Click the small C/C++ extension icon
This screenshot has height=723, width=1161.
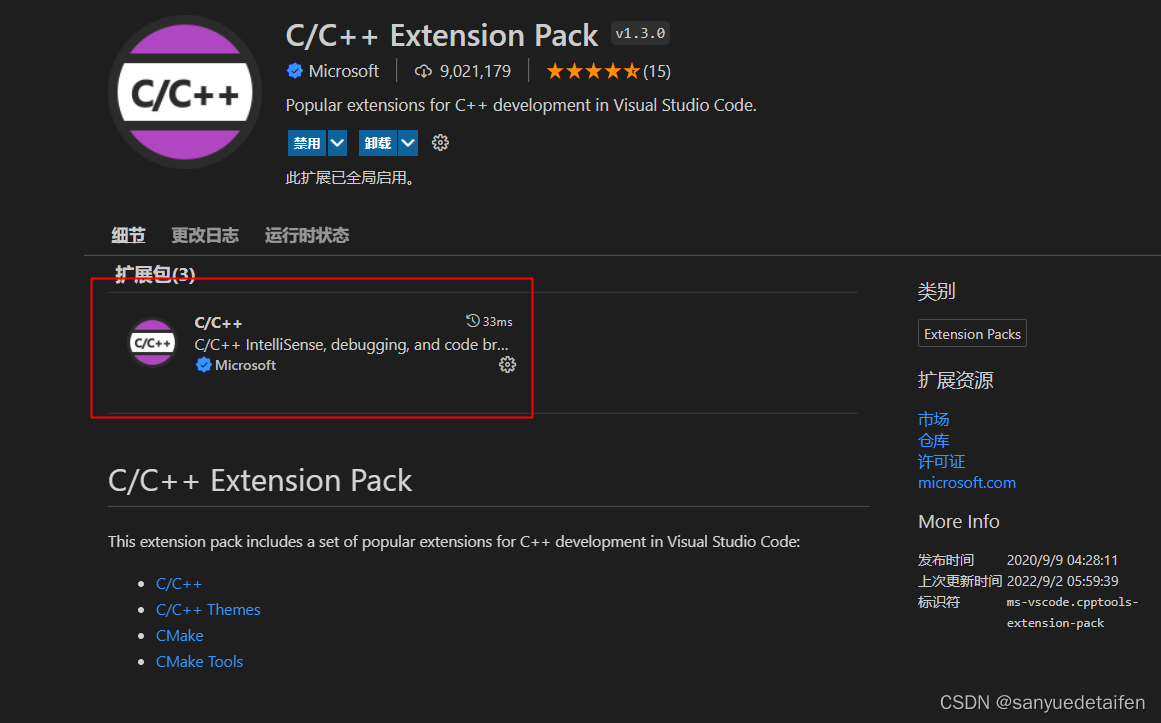[153, 343]
